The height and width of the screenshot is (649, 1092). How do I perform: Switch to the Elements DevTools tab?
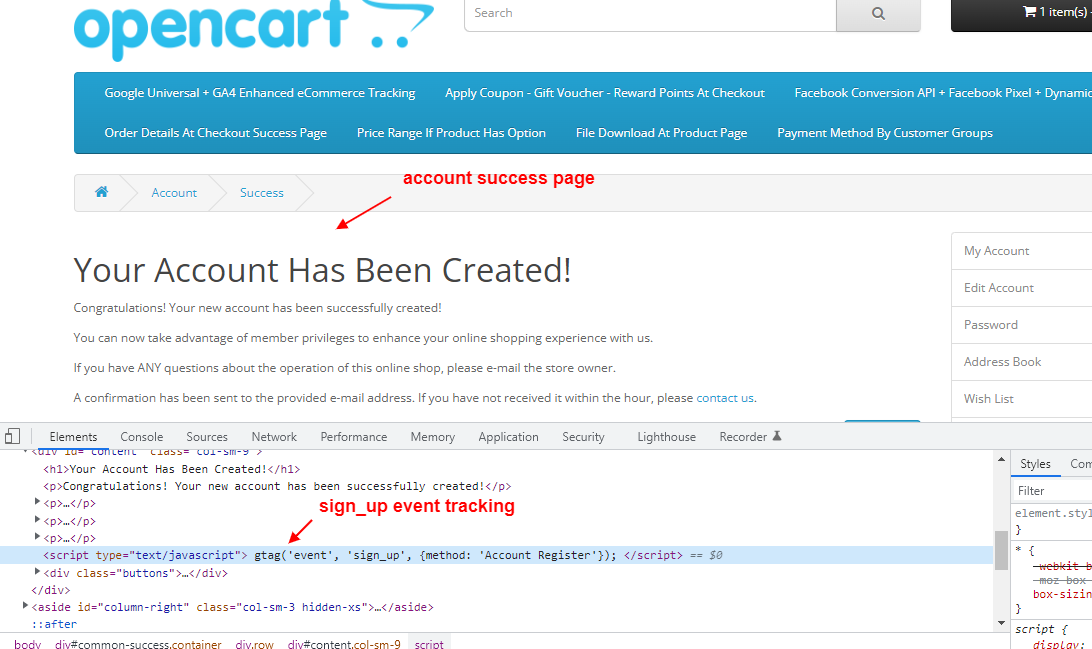[x=73, y=437]
